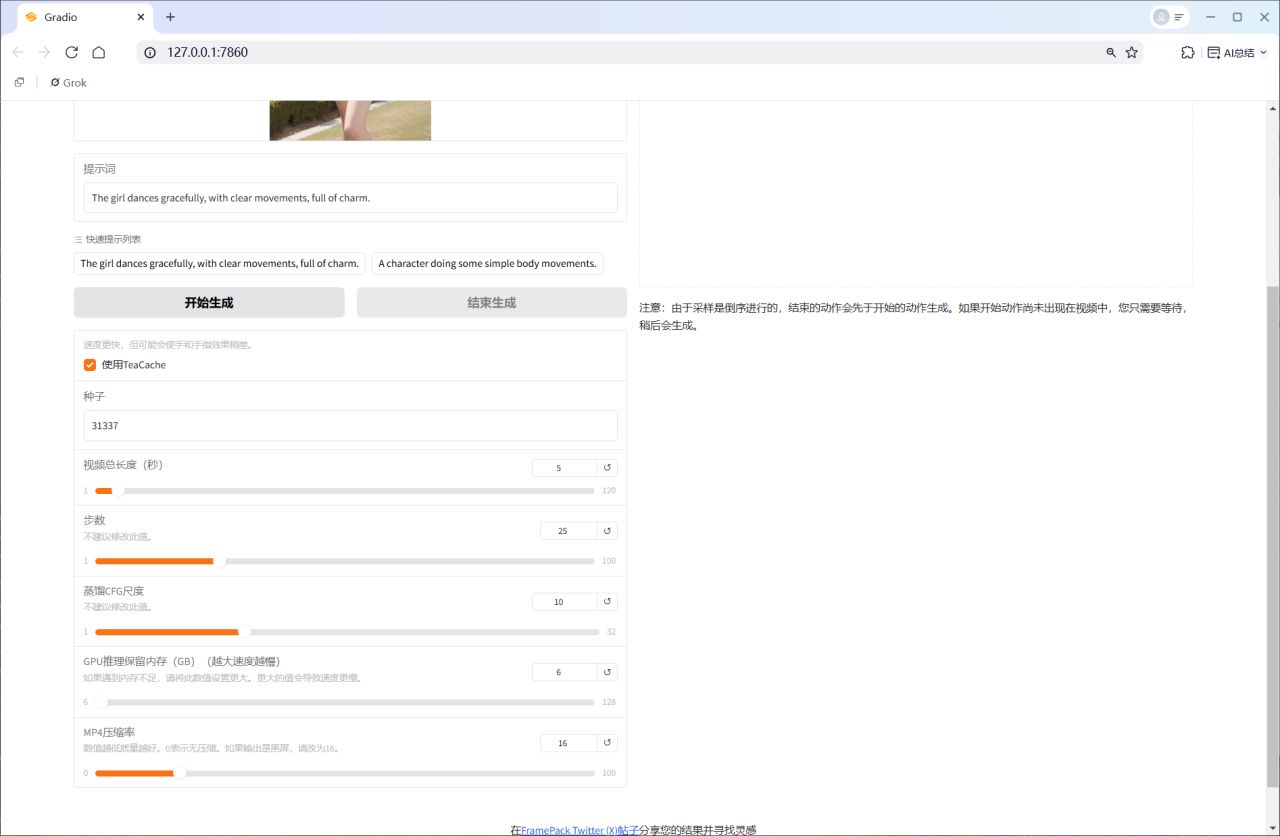Reset the GPU reserved memory value
Screen dimensions: 1280x836
tap(607, 672)
